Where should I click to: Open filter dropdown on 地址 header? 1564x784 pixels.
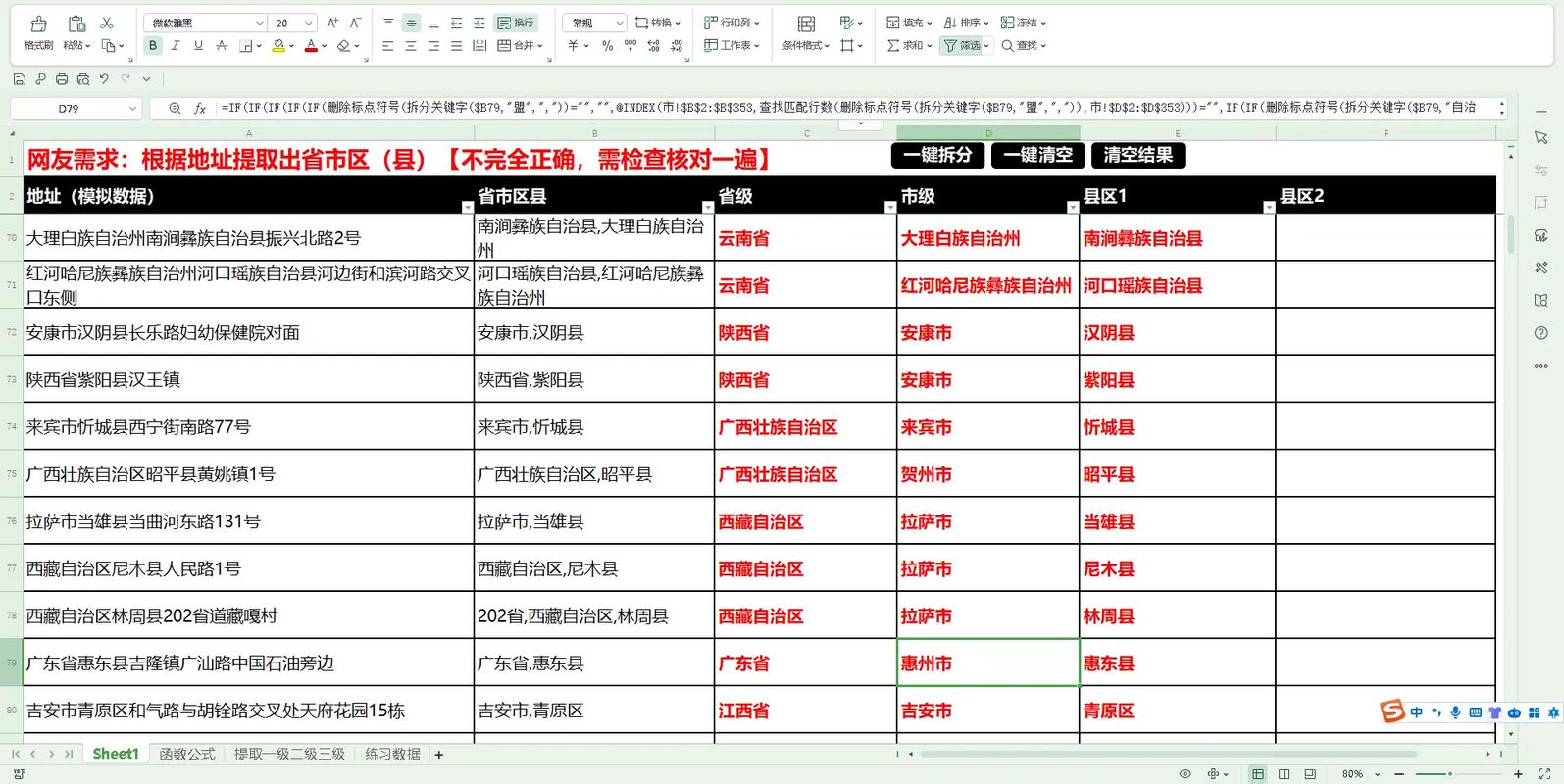(467, 207)
